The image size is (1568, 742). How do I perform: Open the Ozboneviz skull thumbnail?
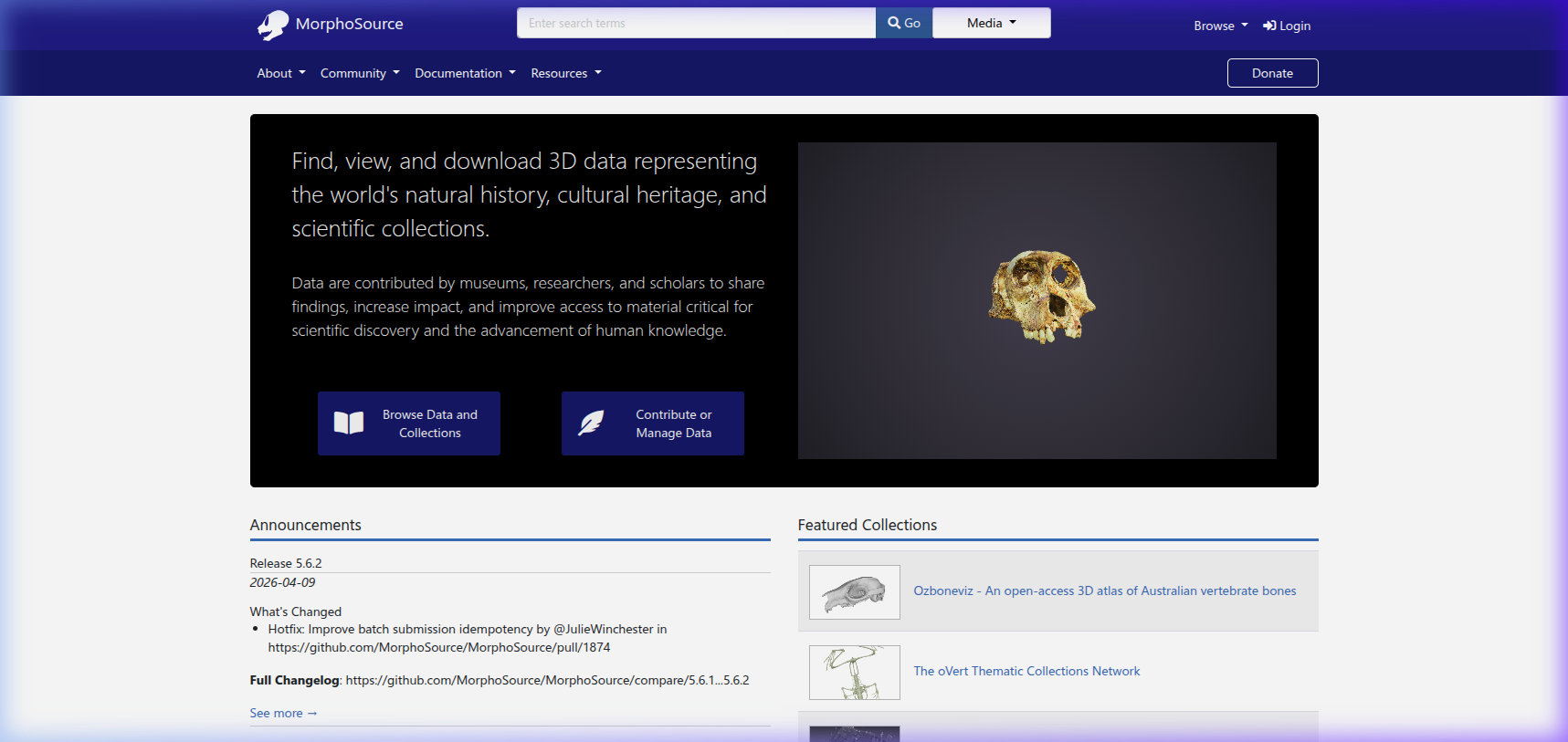coord(854,592)
